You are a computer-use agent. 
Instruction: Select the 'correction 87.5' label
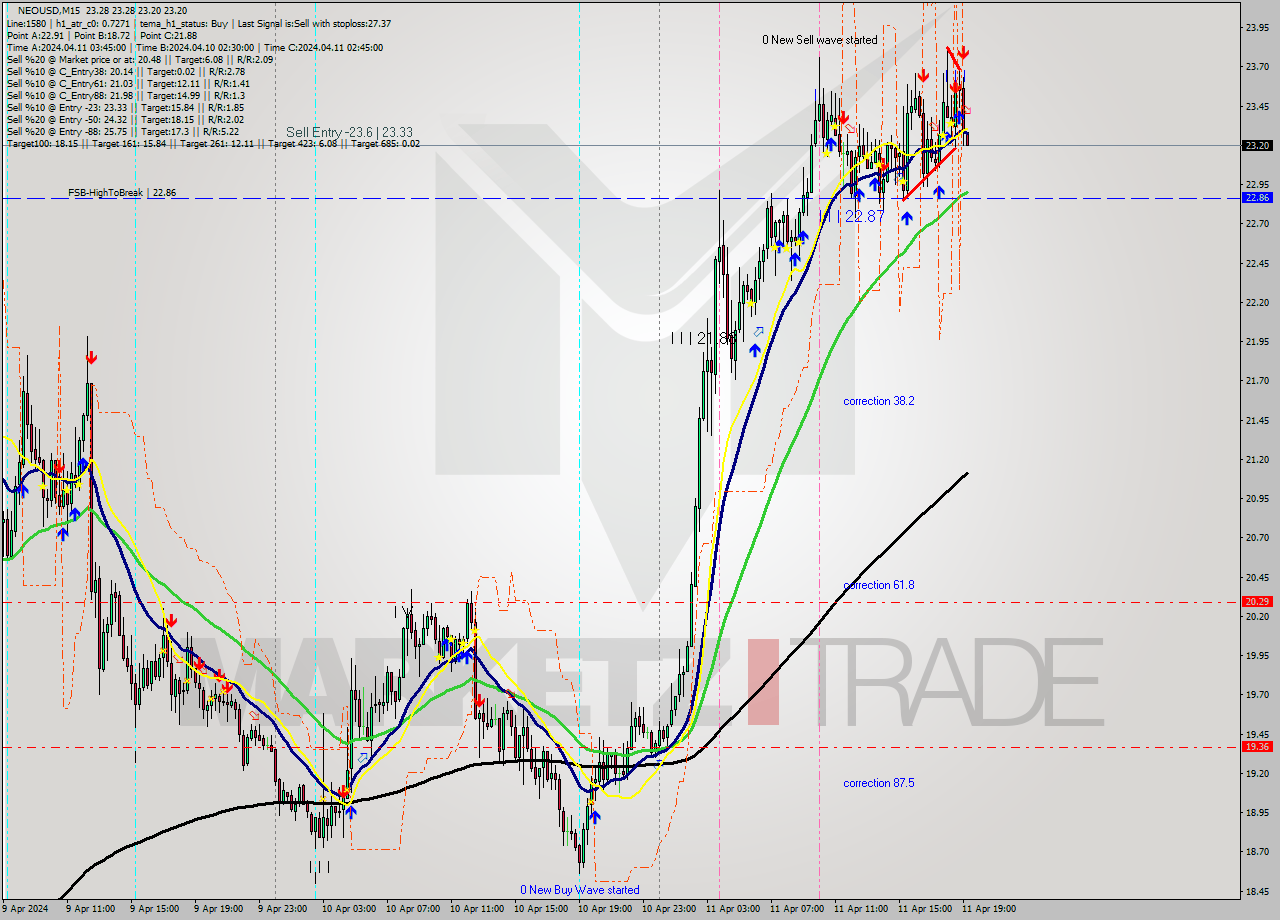(878, 783)
